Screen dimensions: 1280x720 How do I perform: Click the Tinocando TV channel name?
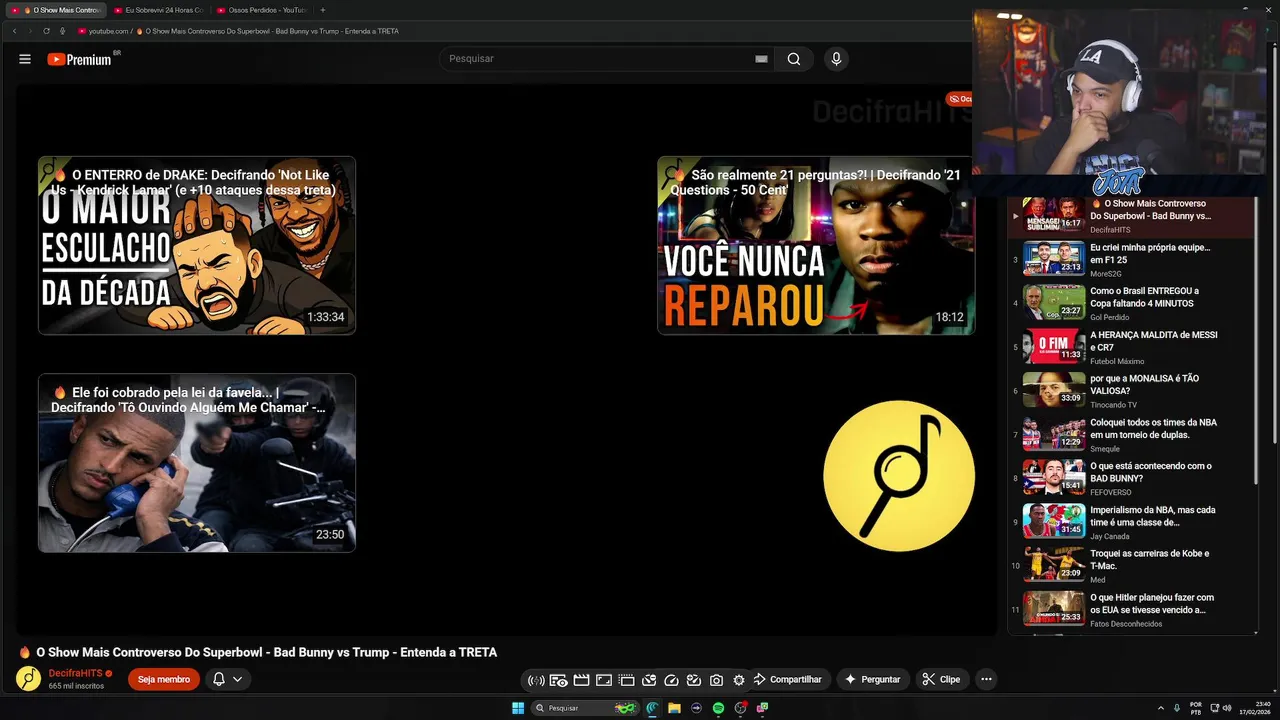[1113, 405]
